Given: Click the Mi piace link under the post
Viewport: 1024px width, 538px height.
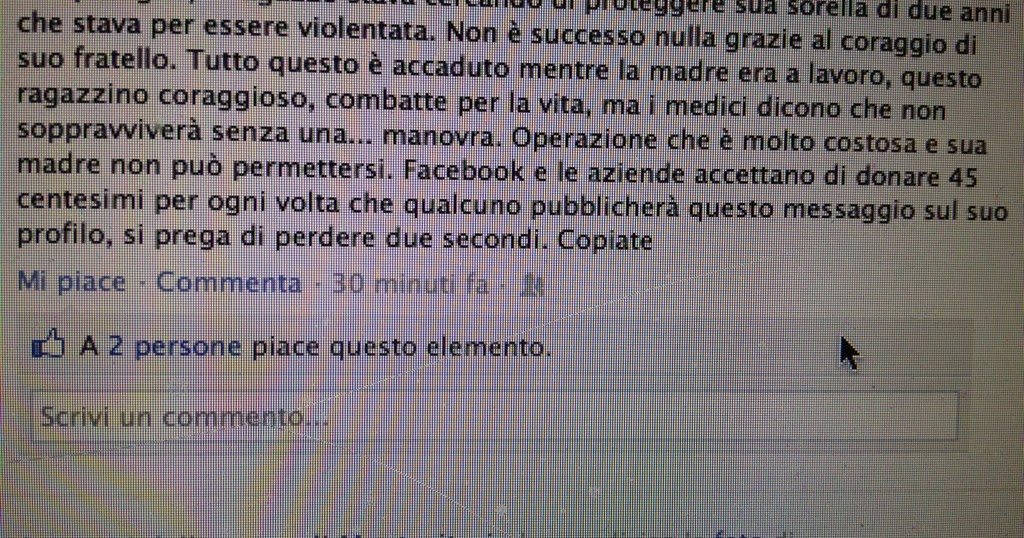Looking at the screenshot, I should tap(71, 282).
